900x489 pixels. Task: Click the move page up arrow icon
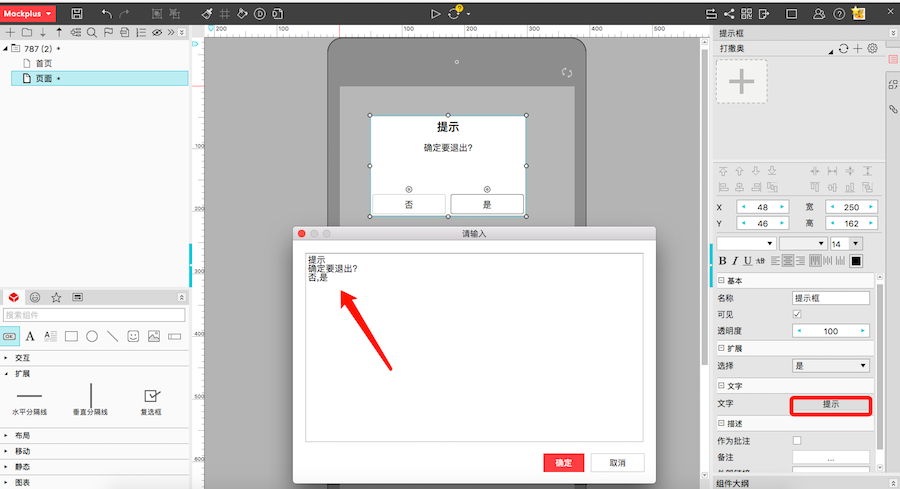tap(59, 32)
